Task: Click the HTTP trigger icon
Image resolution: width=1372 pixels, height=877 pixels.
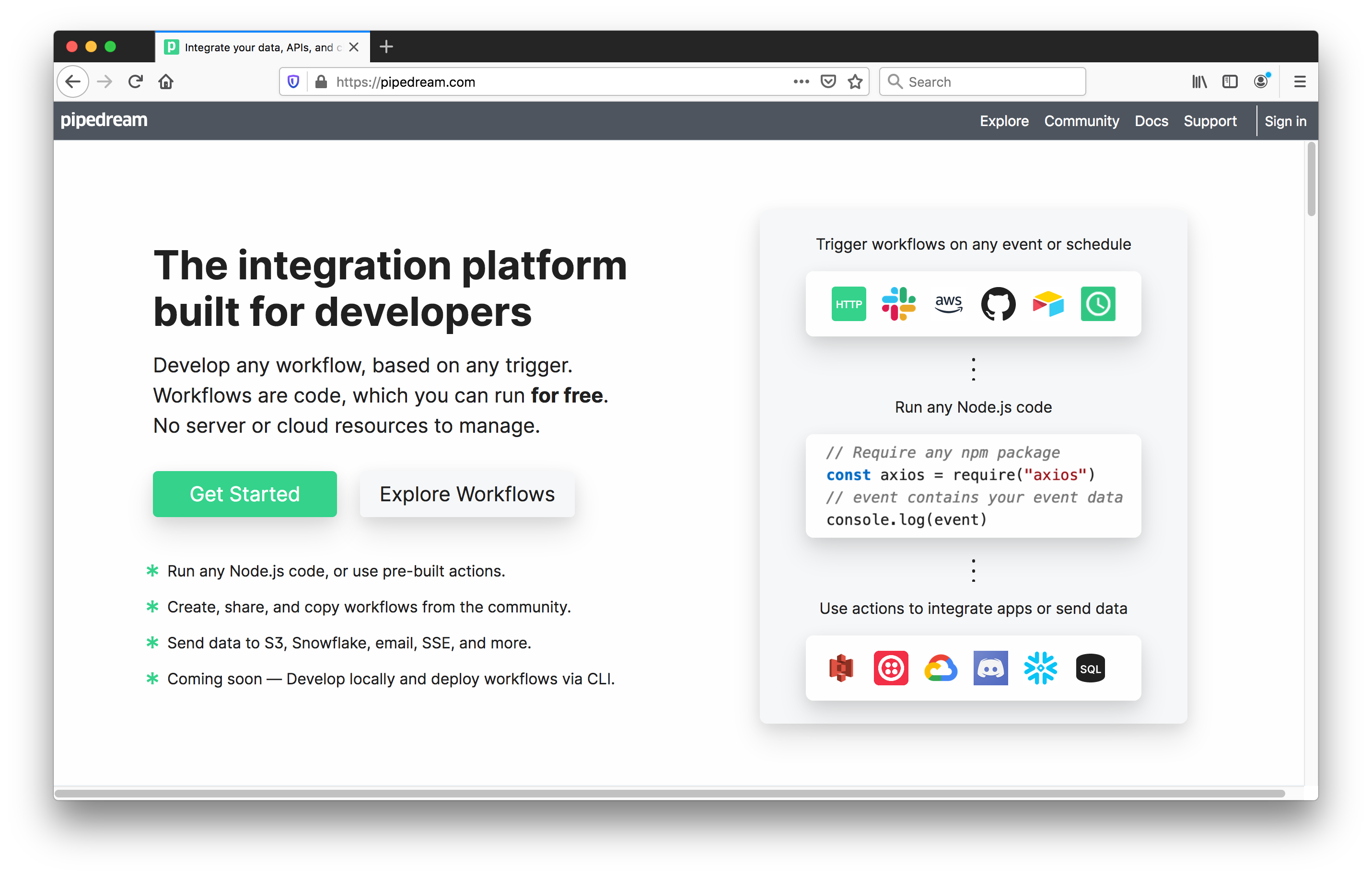Action: tap(848, 303)
